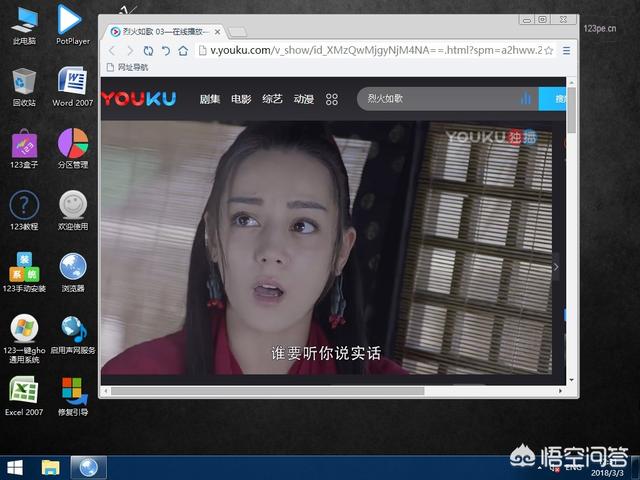Viewport: 640px width, 480px height.
Task: Open the 此电脑 desktop icon
Action: point(24,25)
